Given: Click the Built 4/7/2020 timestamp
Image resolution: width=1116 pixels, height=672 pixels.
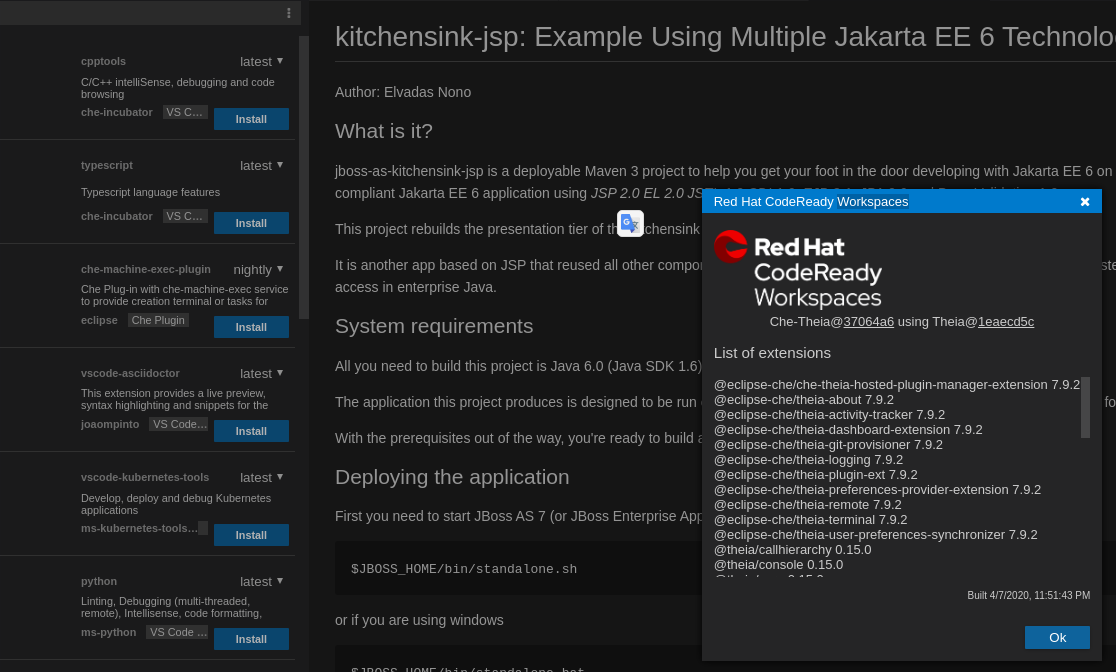Looking at the screenshot, I should pyautogui.click(x=1028, y=595).
